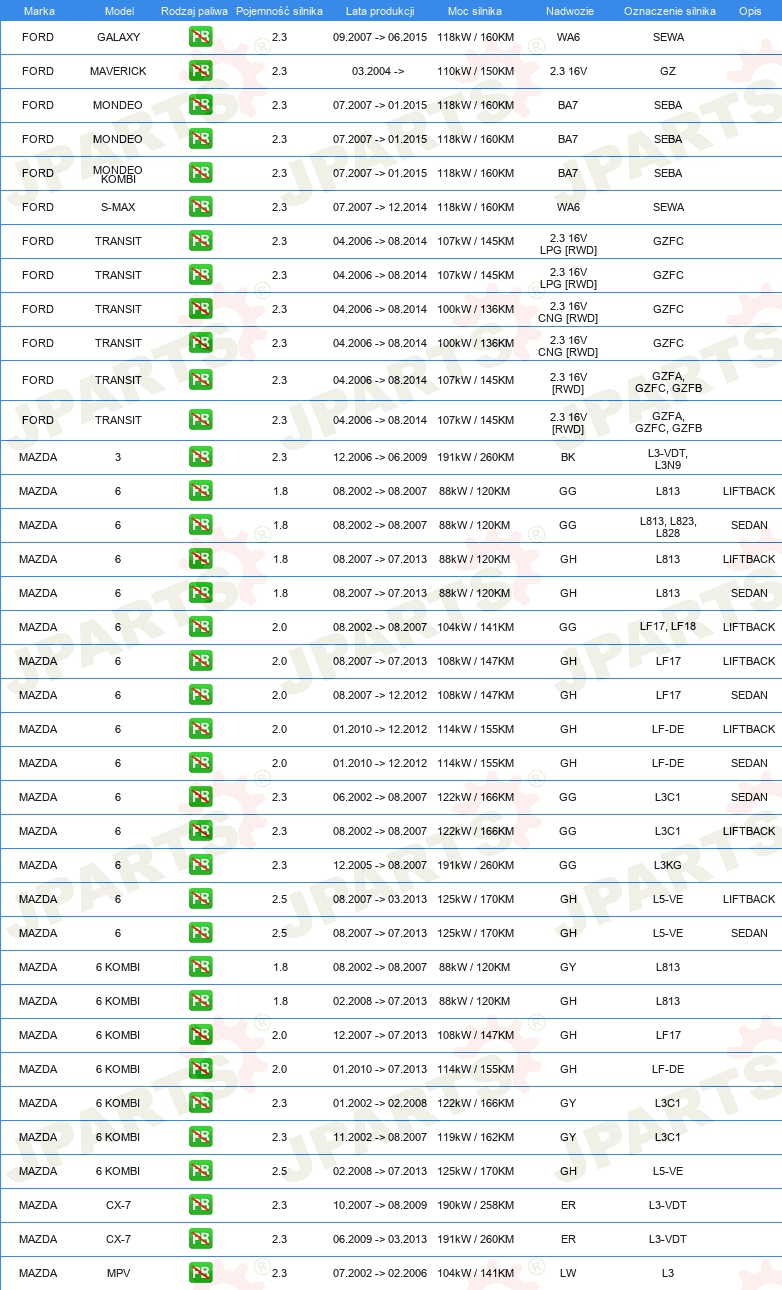Click the Nadwozie column header
This screenshot has height=1290, width=782.
[x=569, y=10]
